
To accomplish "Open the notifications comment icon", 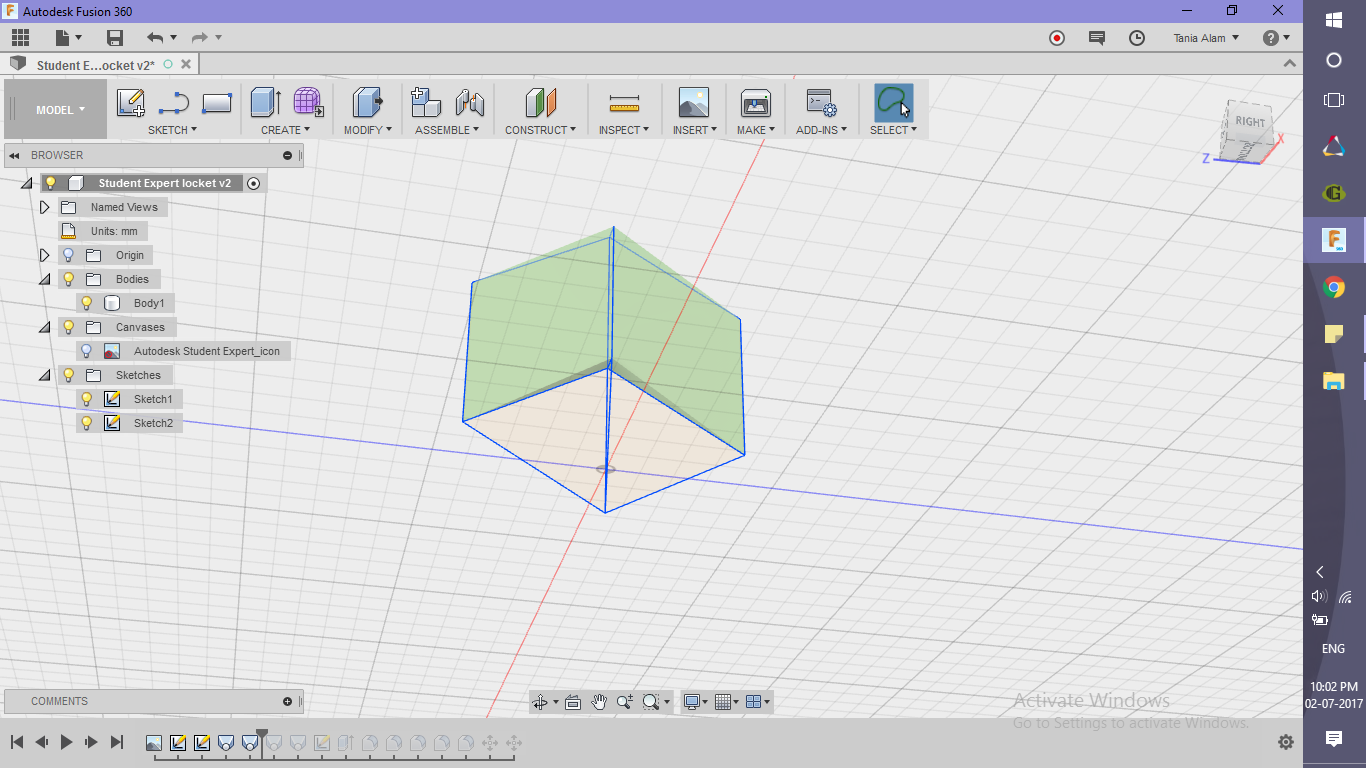I will 1097,38.
